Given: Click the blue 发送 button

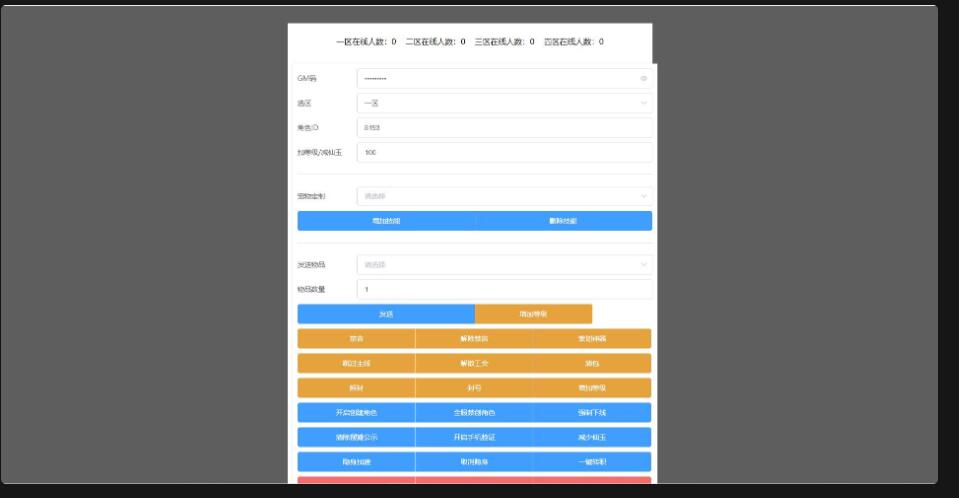Looking at the screenshot, I should tap(386, 314).
